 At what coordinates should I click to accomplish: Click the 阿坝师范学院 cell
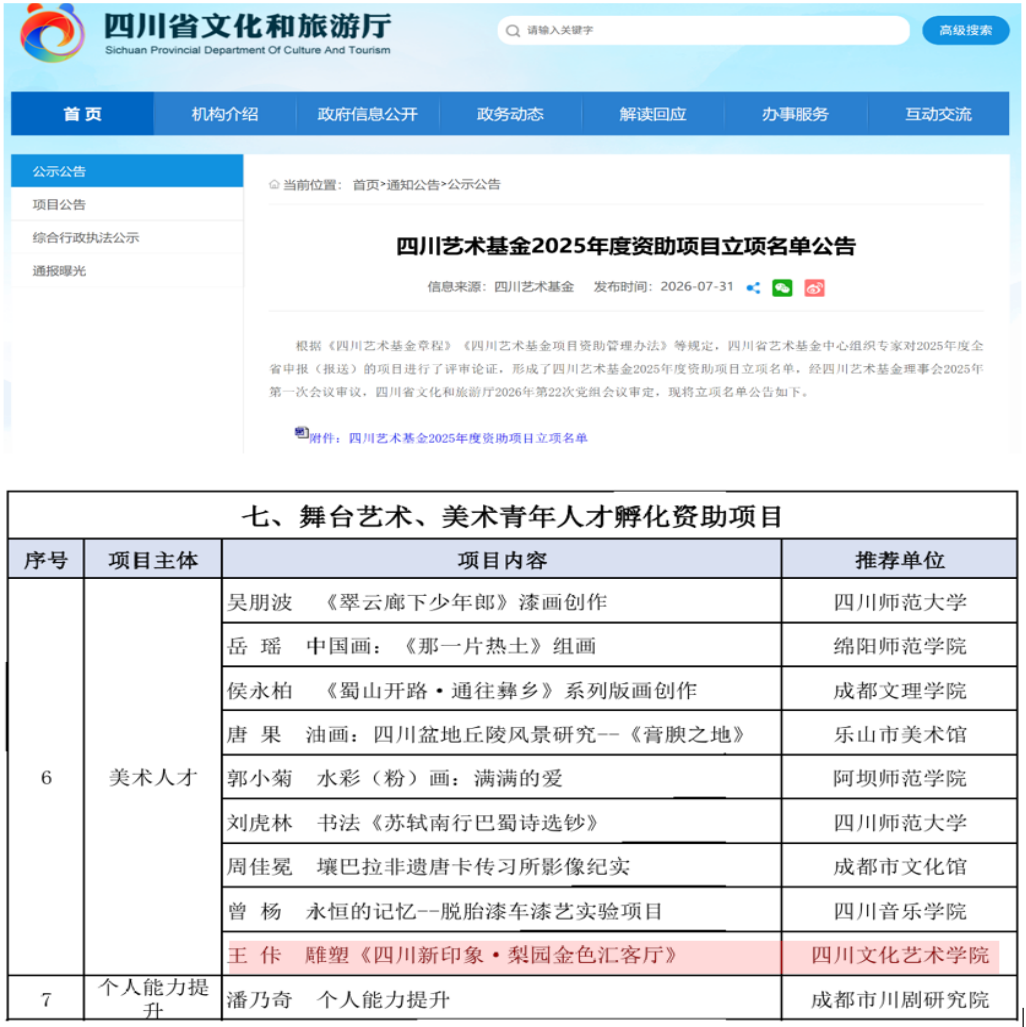[900, 778]
